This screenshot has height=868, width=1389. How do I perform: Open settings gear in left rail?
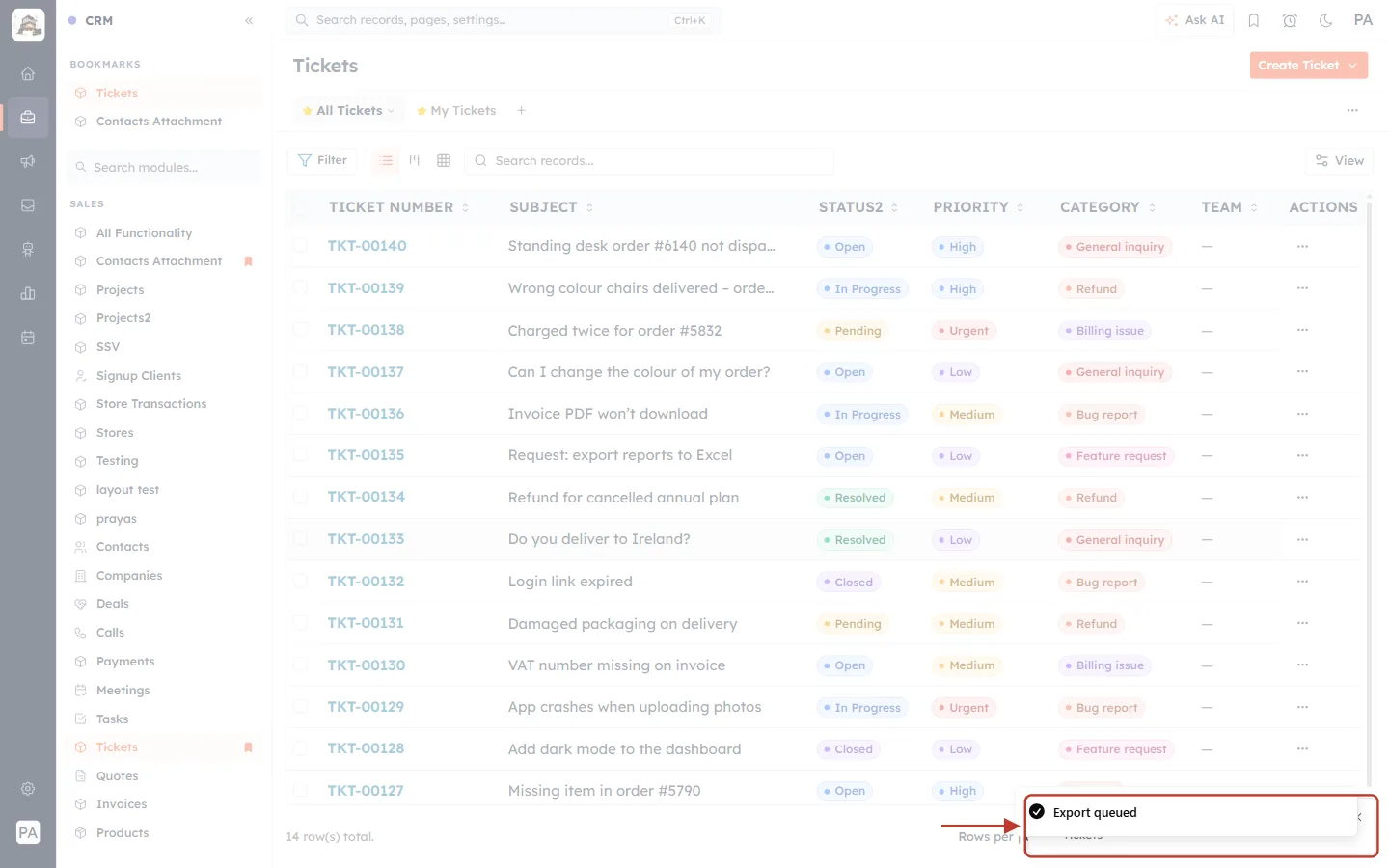click(28, 789)
